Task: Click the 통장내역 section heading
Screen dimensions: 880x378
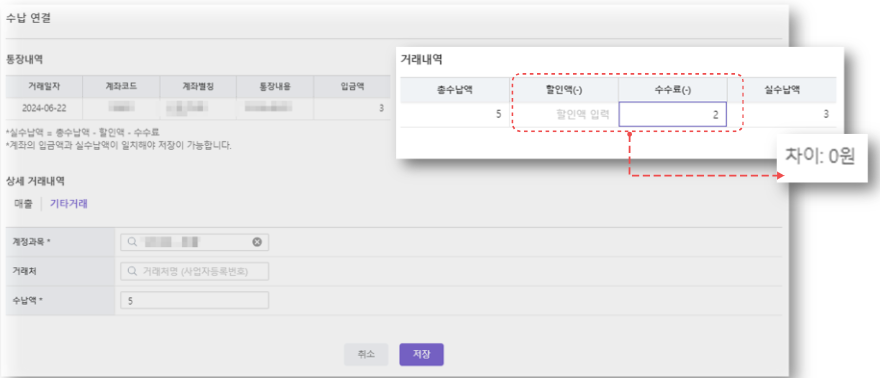Action: [24, 58]
